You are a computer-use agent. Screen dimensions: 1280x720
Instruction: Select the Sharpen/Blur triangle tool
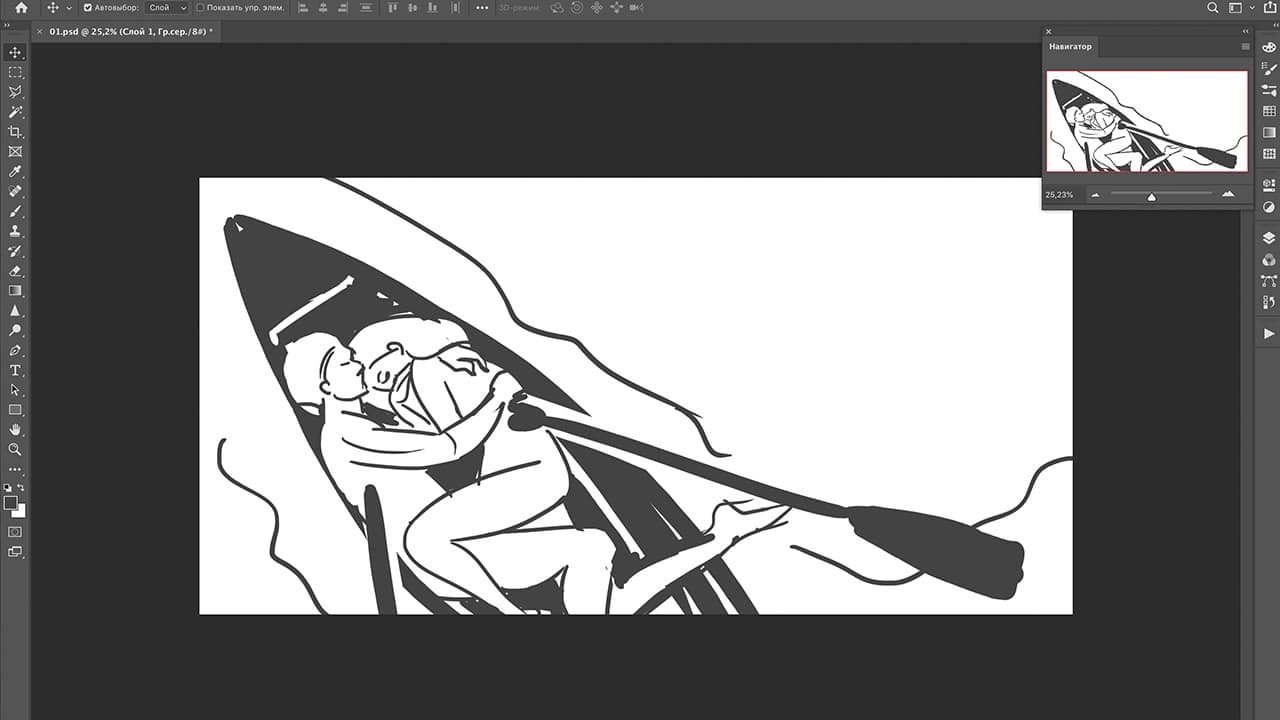(15, 311)
